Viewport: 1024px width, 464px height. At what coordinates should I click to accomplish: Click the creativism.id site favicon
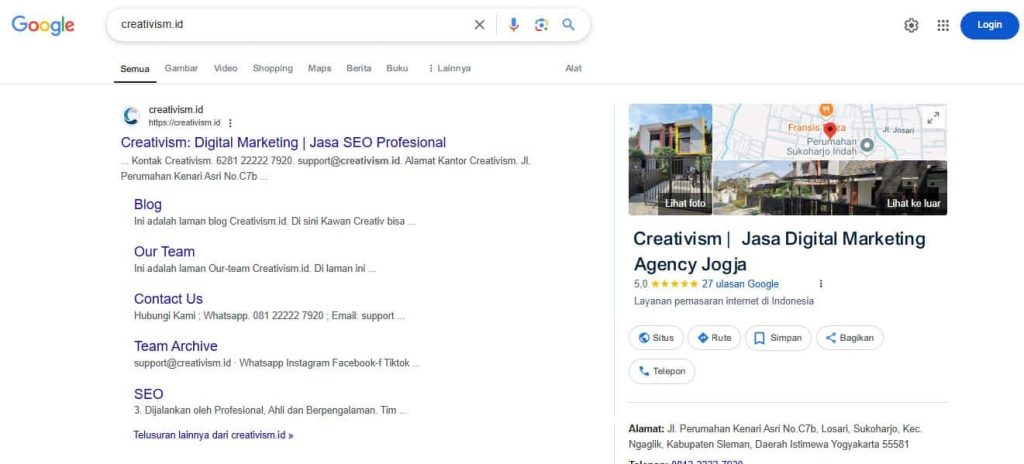pyautogui.click(x=131, y=116)
